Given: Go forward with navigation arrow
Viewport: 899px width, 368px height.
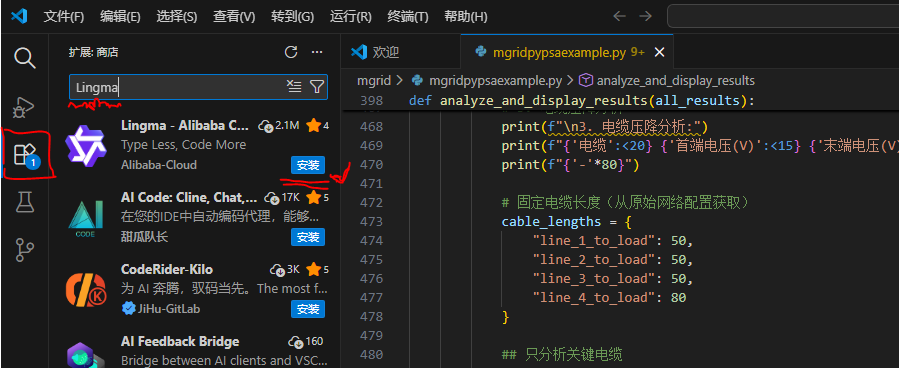Looking at the screenshot, I should 646,16.
